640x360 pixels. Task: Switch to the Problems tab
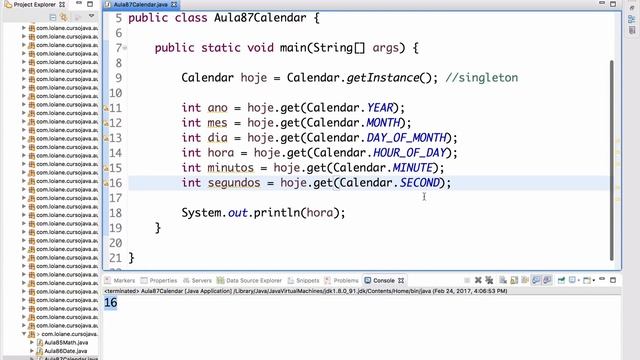pyautogui.click(x=341, y=280)
